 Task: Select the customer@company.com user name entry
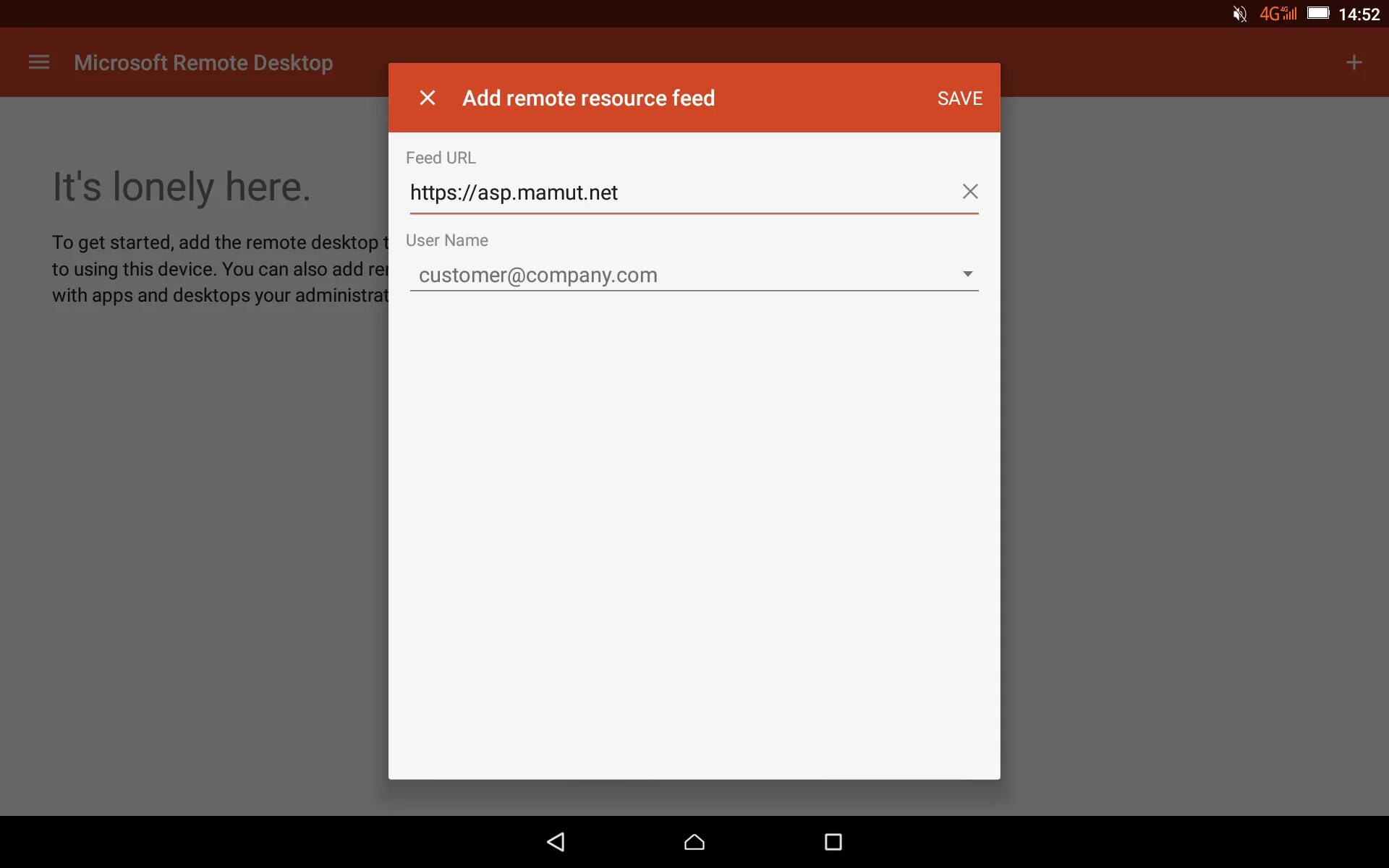[694, 275]
